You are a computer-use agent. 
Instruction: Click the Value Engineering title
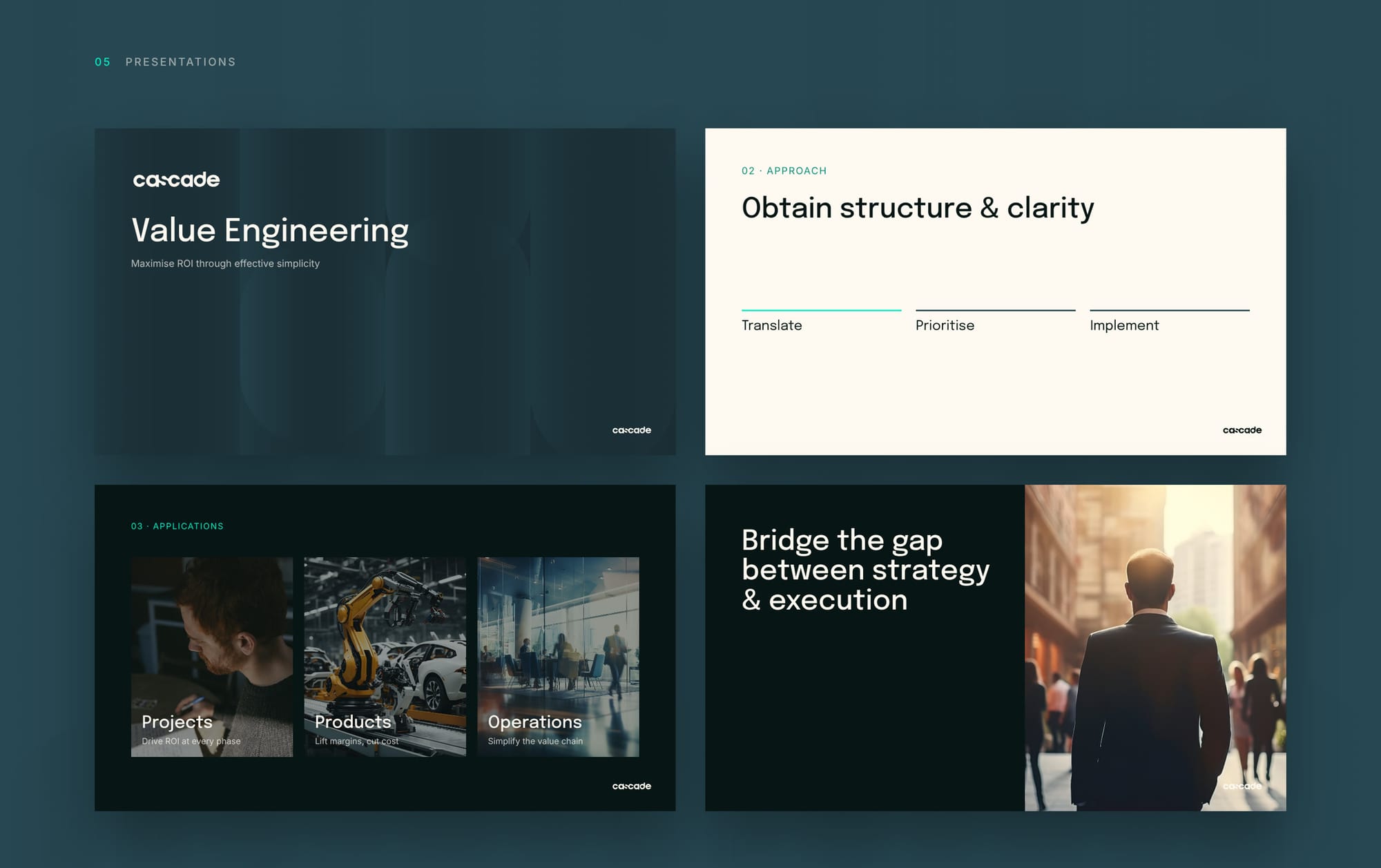click(x=270, y=231)
